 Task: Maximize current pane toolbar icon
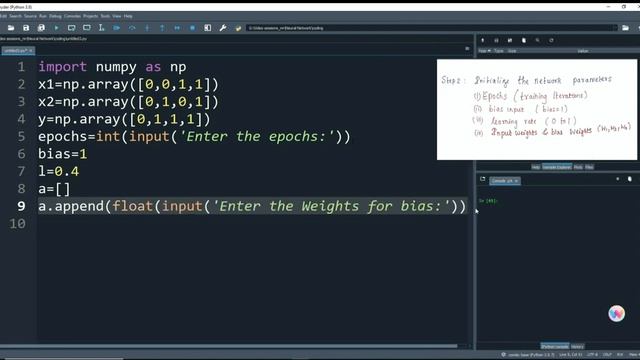point(207,28)
